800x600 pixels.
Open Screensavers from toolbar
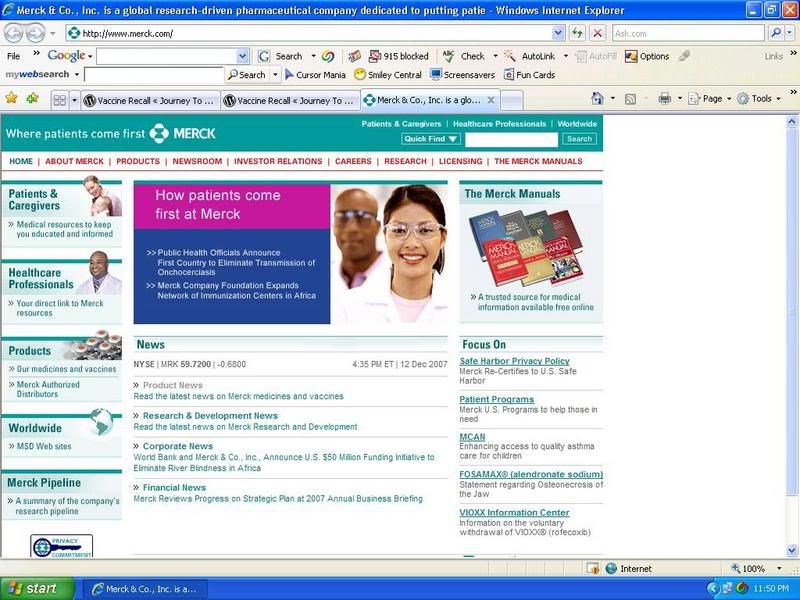click(463, 74)
